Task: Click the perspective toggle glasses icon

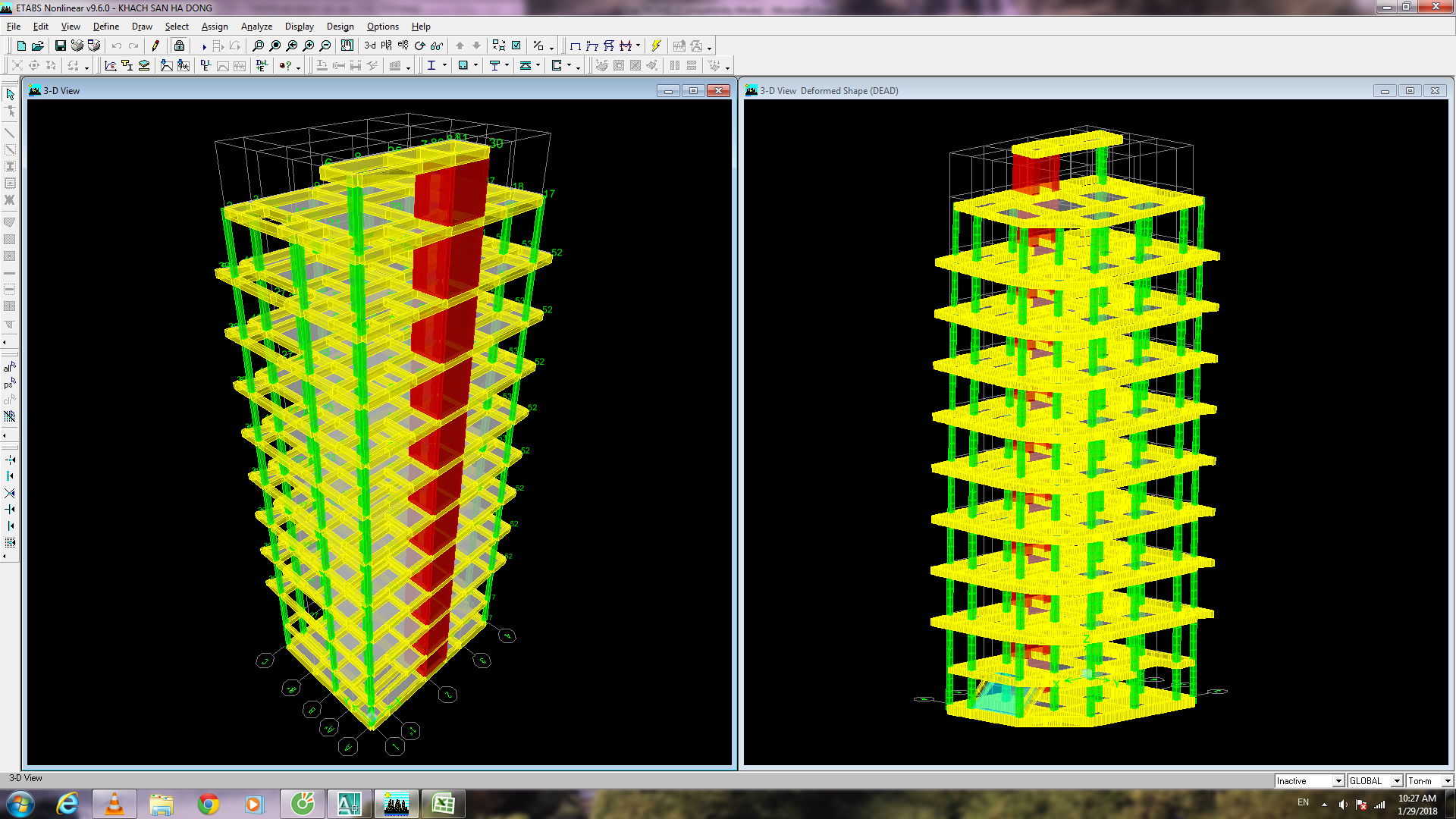Action: point(436,46)
